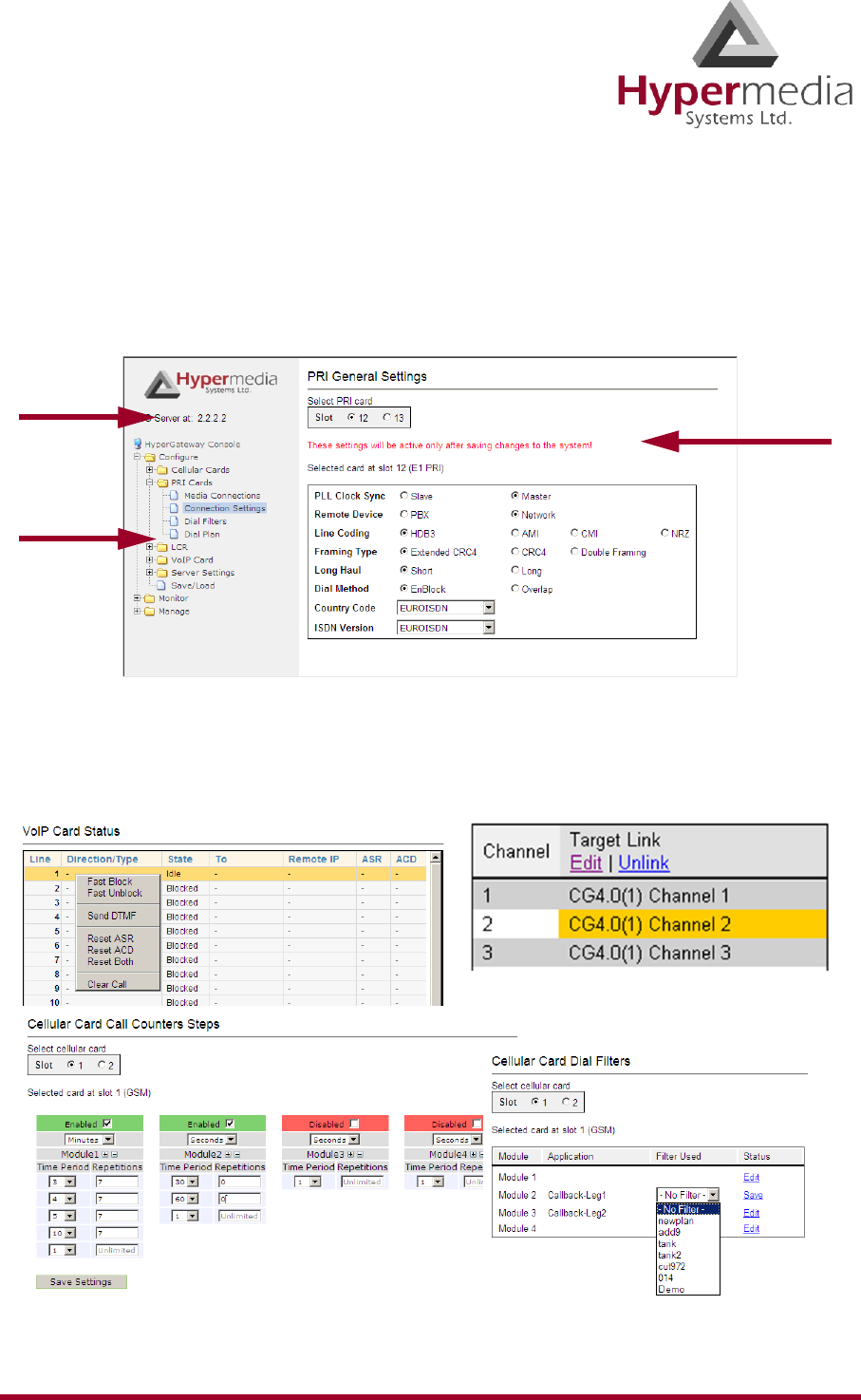Set PLL Clock Sync to Slave
The width and height of the screenshot is (861, 1400).
(x=404, y=496)
